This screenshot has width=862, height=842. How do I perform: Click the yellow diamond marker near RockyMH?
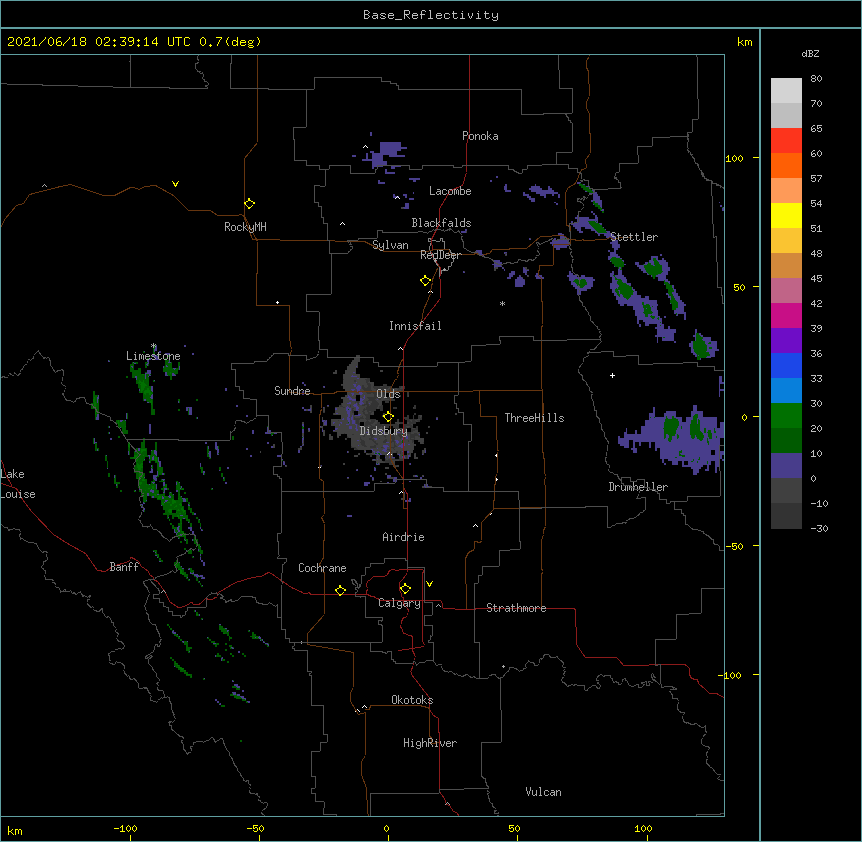[x=249, y=204]
